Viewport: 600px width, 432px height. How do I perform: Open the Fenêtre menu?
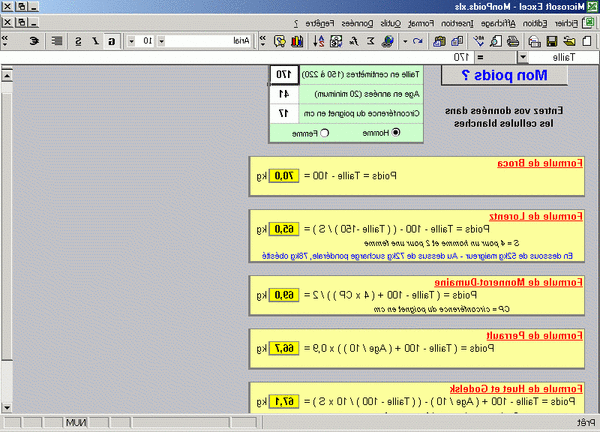tap(320, 23)
